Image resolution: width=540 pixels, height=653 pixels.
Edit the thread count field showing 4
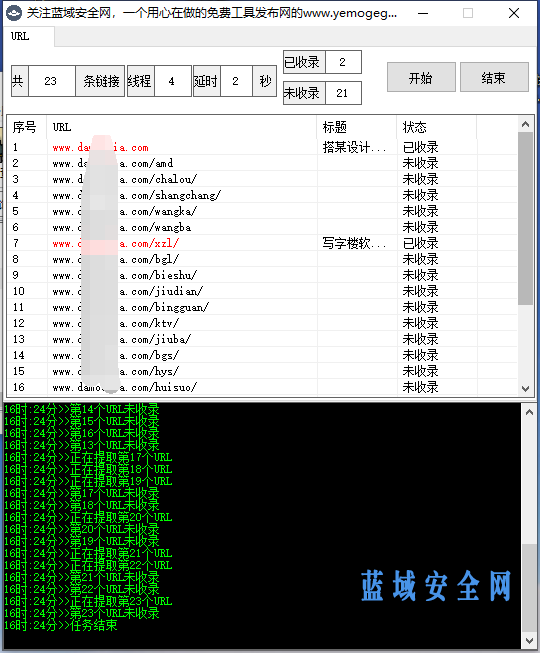pyautogui.click(x=172, y=81)
